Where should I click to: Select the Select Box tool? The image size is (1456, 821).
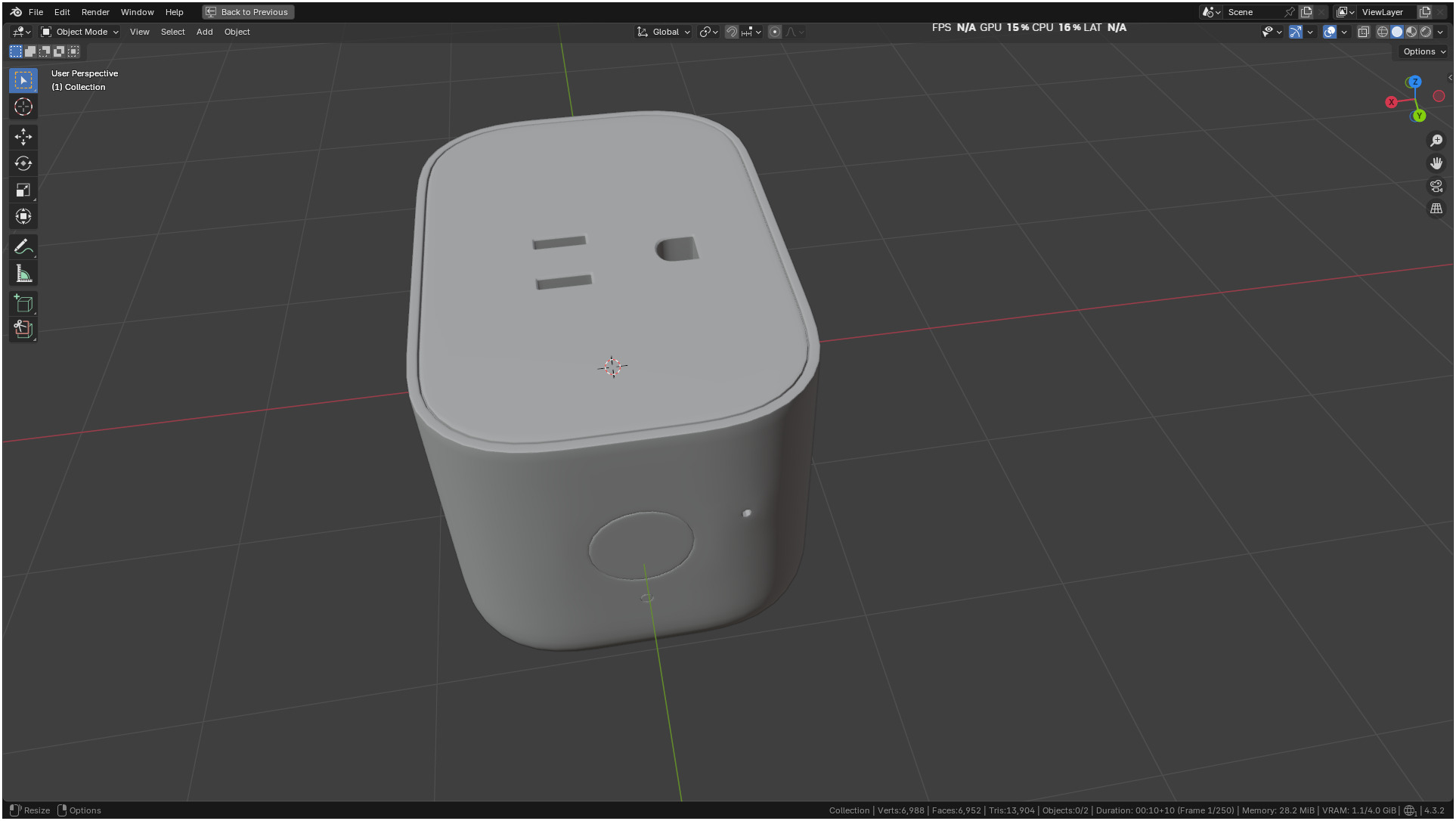(23, 80)
